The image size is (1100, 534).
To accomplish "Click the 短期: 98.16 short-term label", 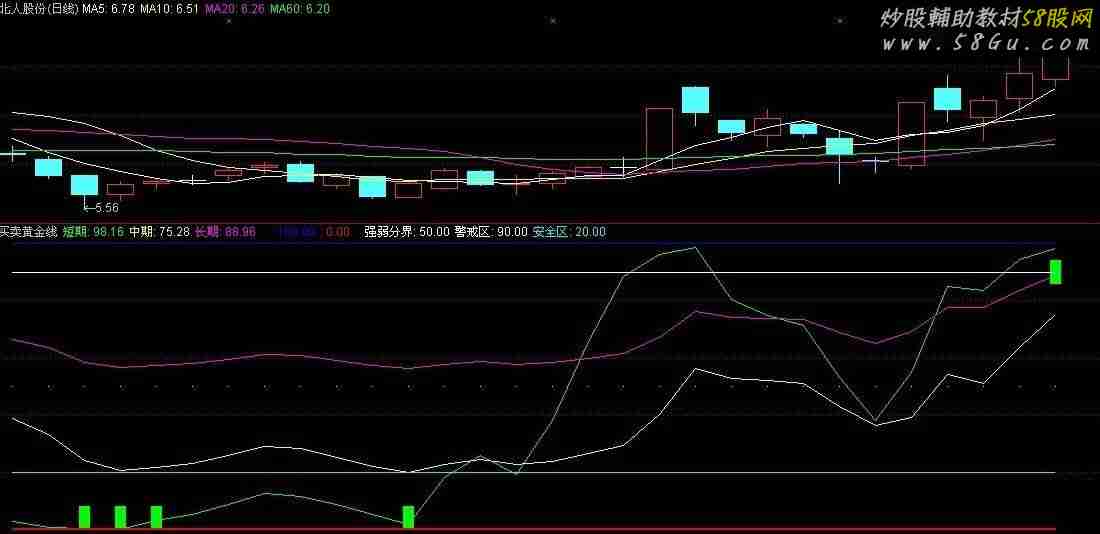I will [93, 231].
